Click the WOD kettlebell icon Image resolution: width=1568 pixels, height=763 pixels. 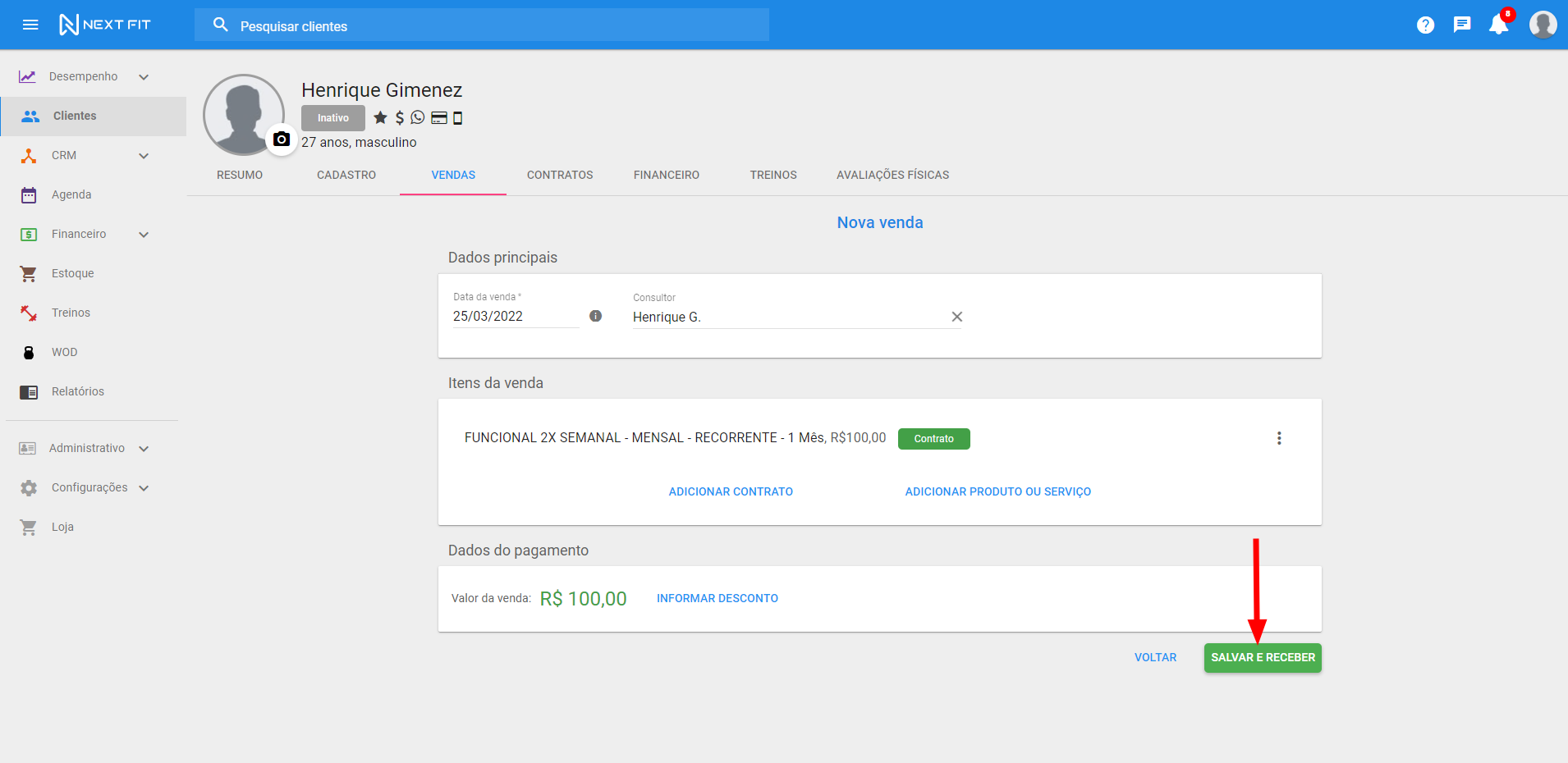pos(29,352)
